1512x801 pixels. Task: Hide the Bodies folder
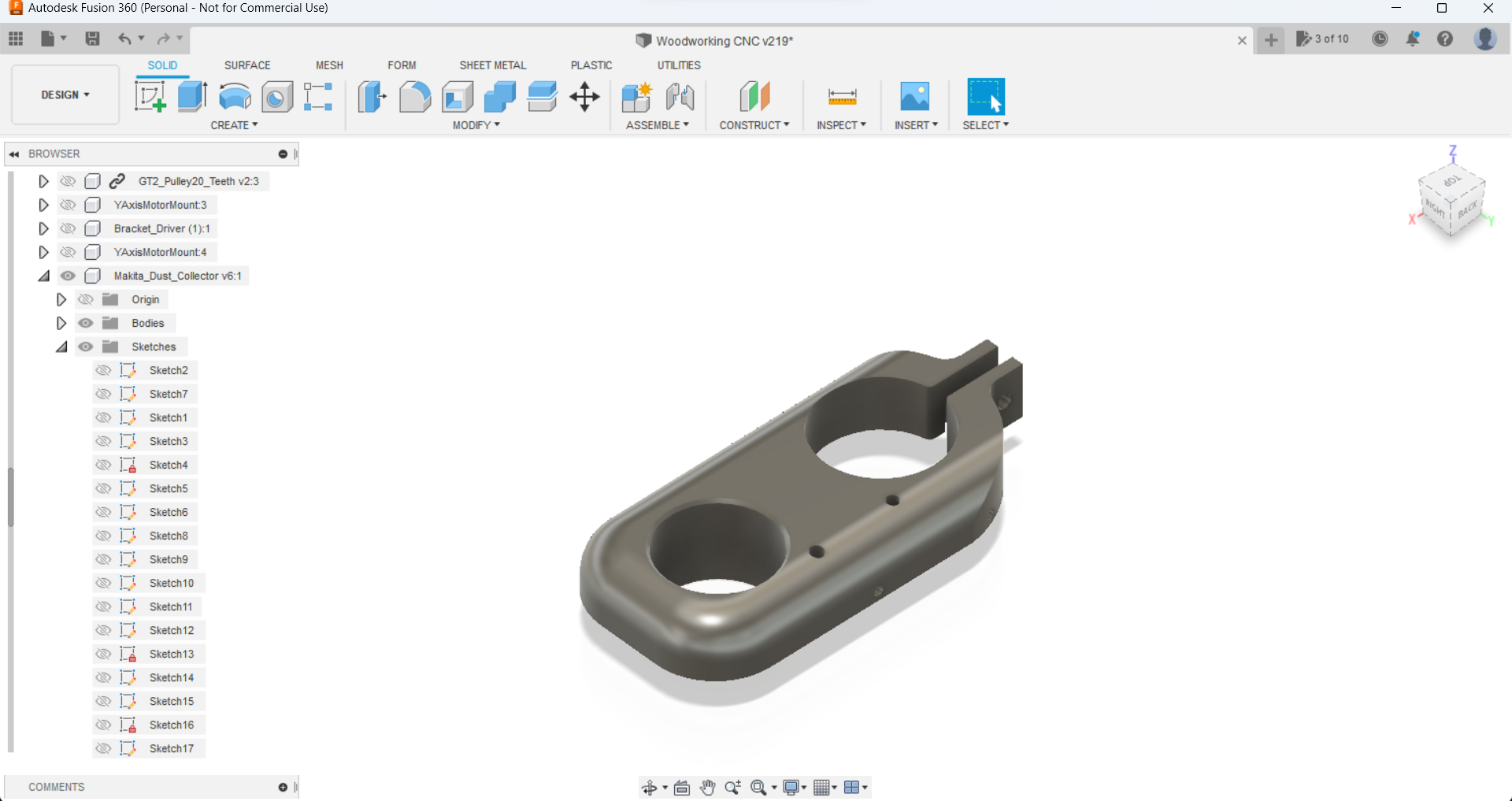(x=86, y=323)
